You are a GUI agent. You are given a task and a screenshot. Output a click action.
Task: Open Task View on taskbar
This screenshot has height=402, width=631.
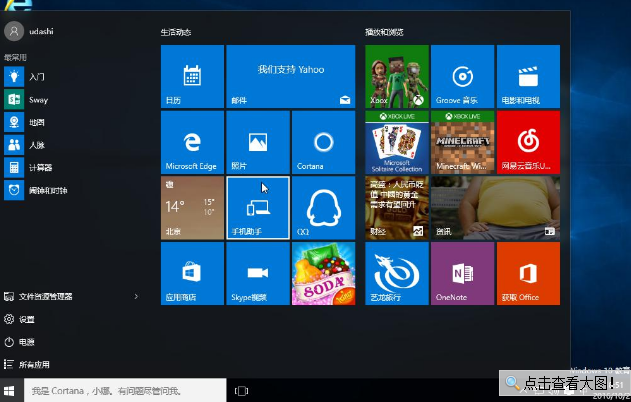[x=241, y=391]
